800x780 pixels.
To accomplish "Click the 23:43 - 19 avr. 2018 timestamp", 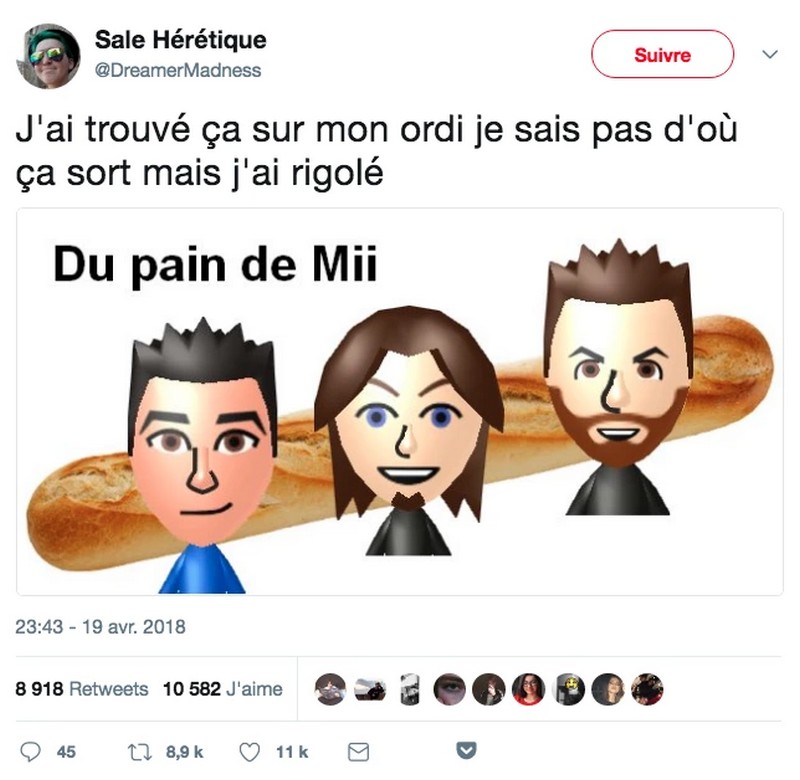I will (x=100, y=626).
